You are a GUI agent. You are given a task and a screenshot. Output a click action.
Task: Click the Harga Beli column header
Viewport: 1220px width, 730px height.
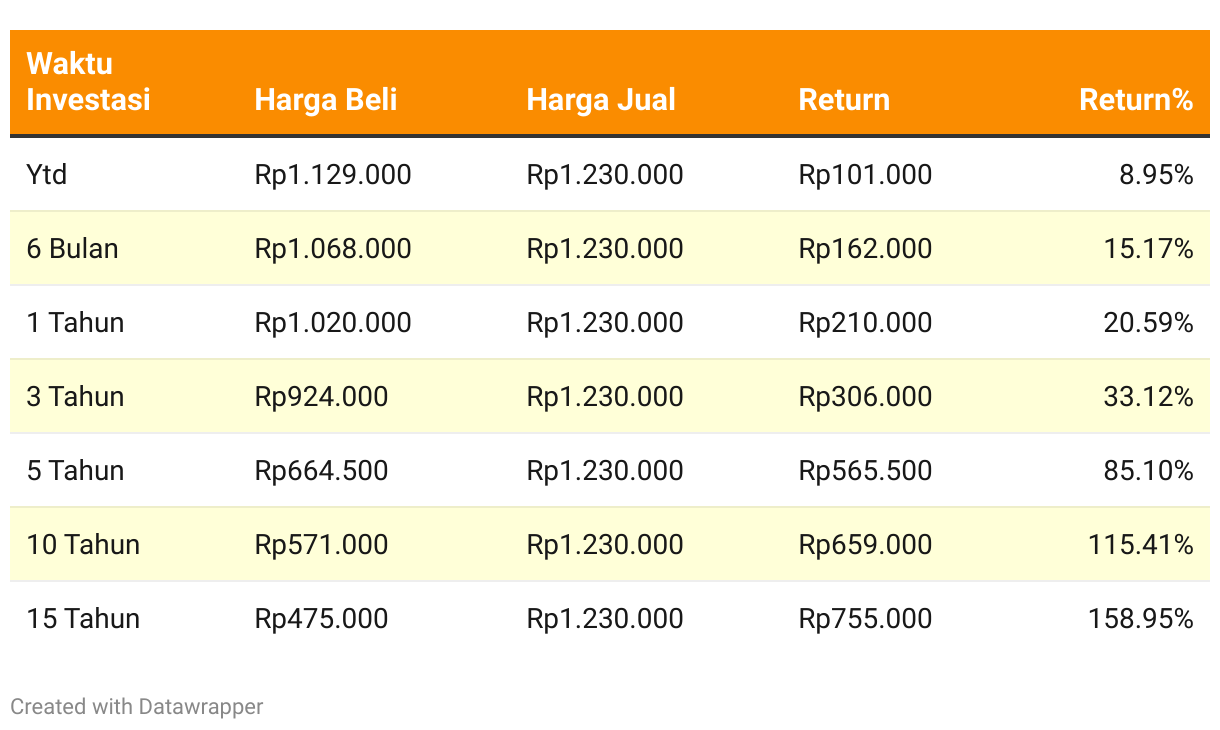coord(326,100)
